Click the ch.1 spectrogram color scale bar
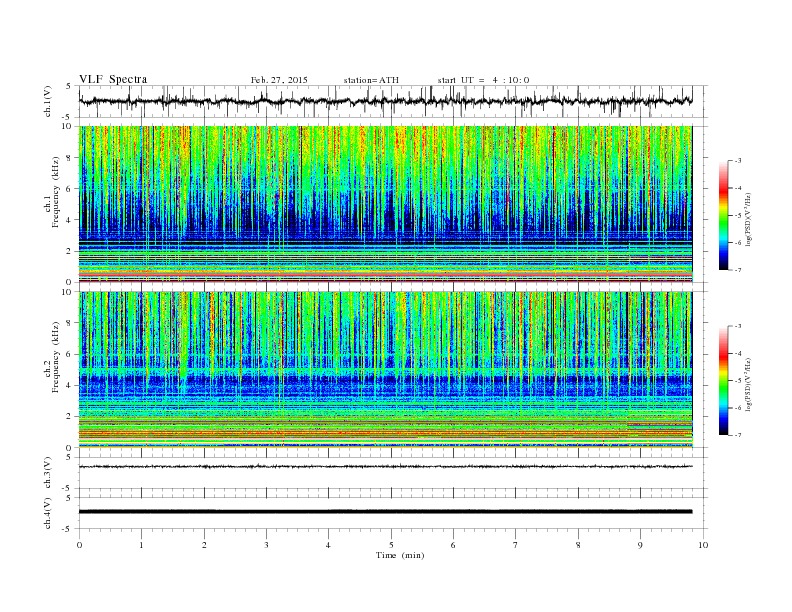 [x=724, y=215]
